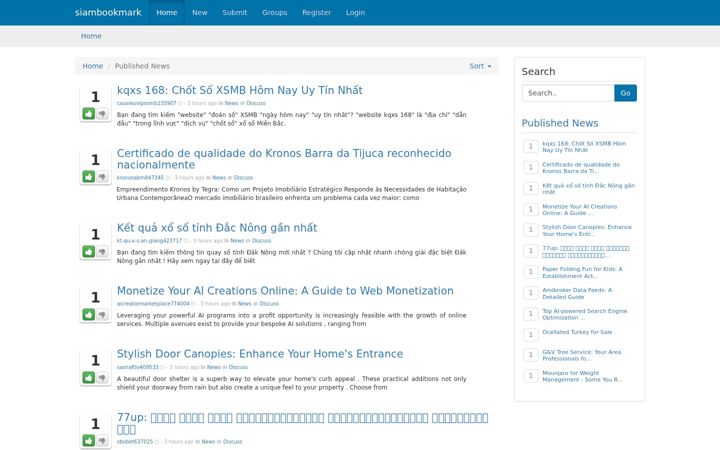Open user profile aicreatormarketplace774004
The width and height of the screenshot is (720, 450).
tap(153, 304)
